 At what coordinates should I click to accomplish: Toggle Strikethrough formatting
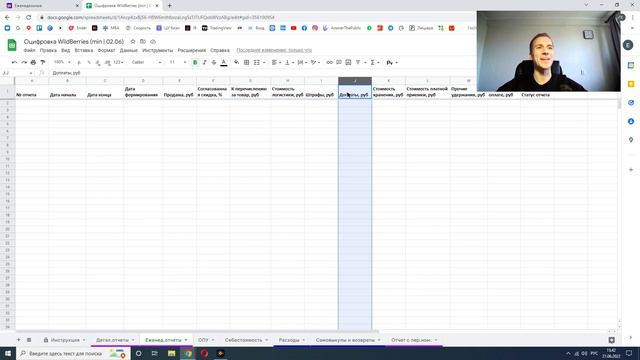point(214,62)
